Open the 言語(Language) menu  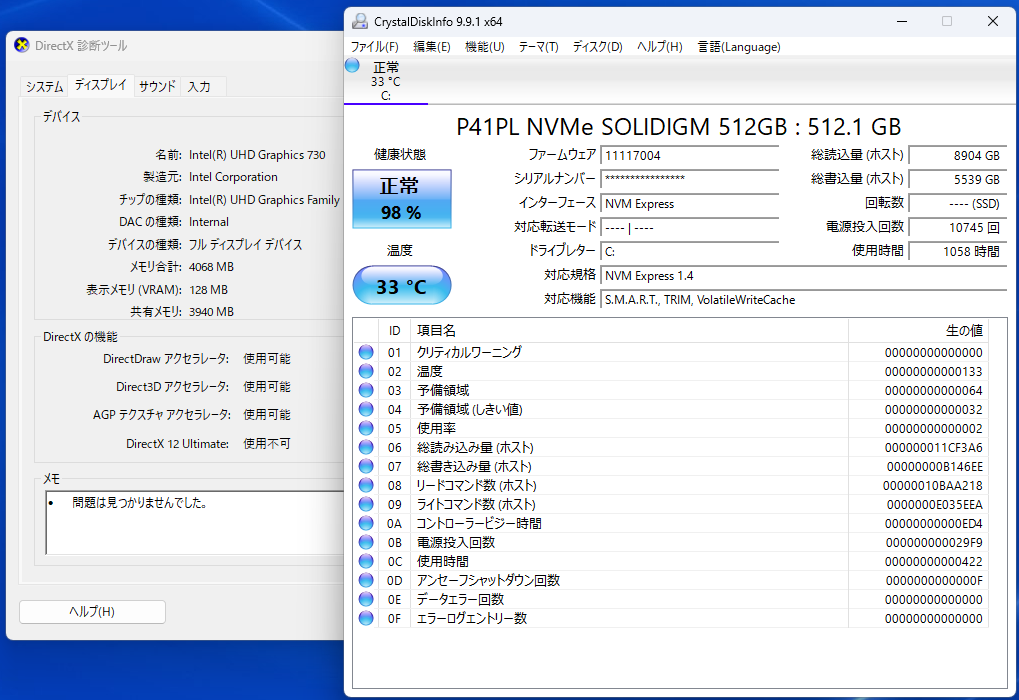739,47
